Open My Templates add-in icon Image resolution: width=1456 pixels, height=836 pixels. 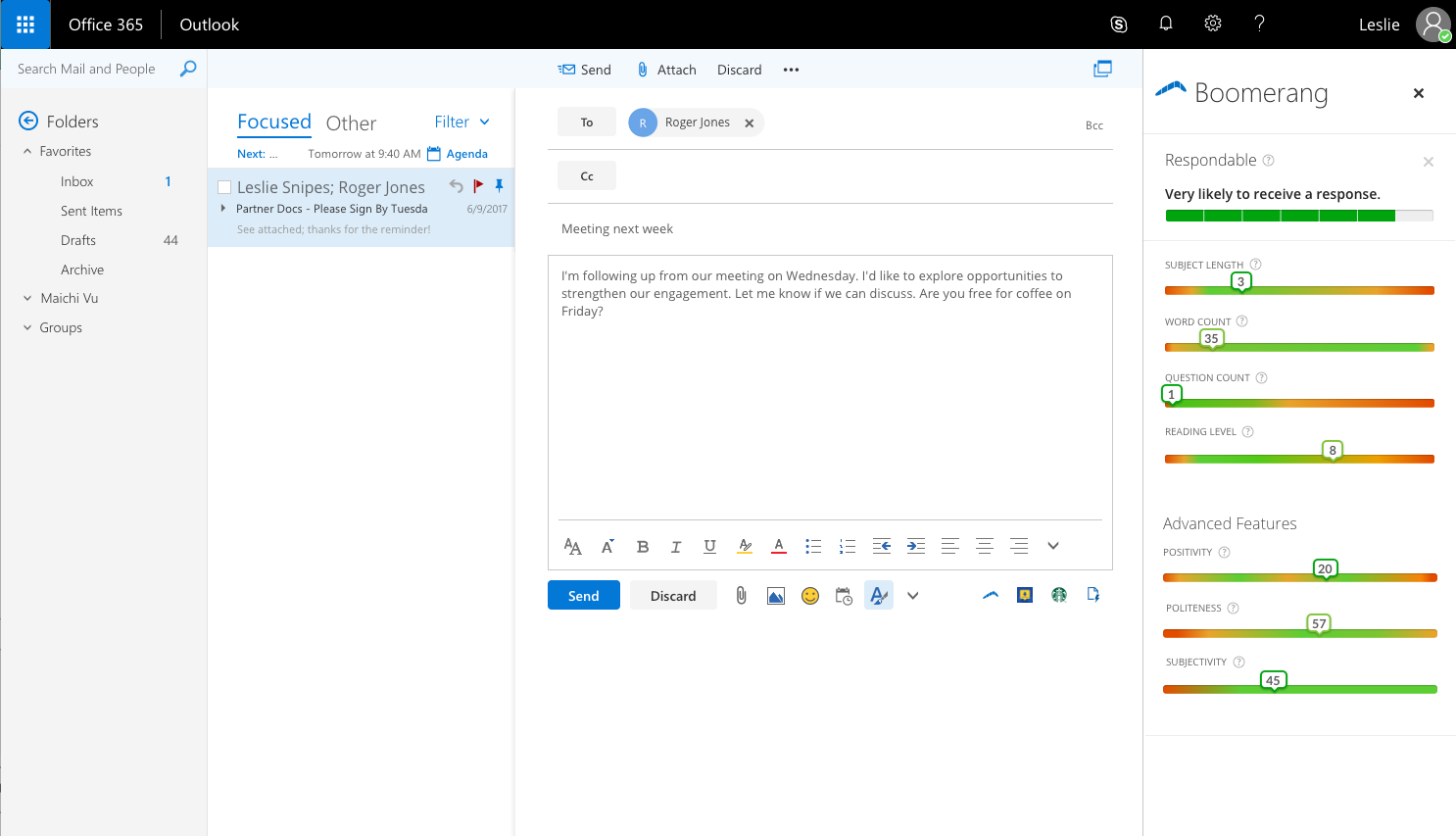[1093, 595]
